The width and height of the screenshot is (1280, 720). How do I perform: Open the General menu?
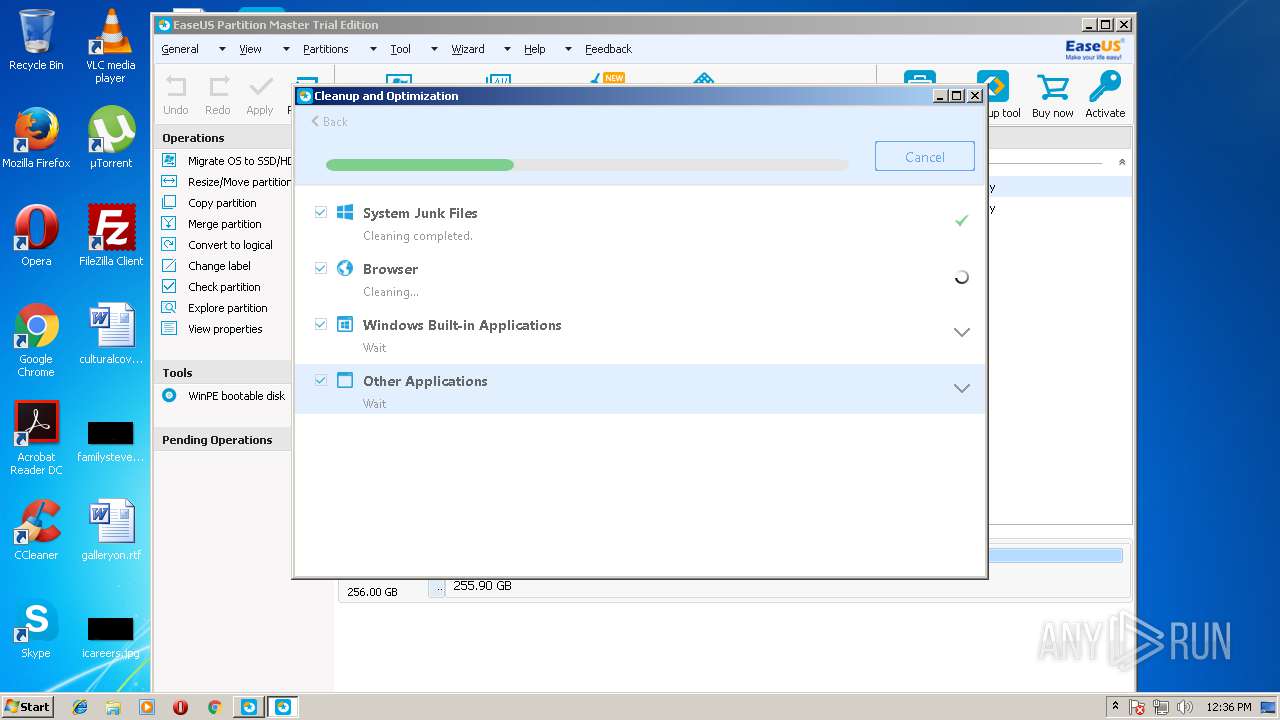(x=180, y=49)
